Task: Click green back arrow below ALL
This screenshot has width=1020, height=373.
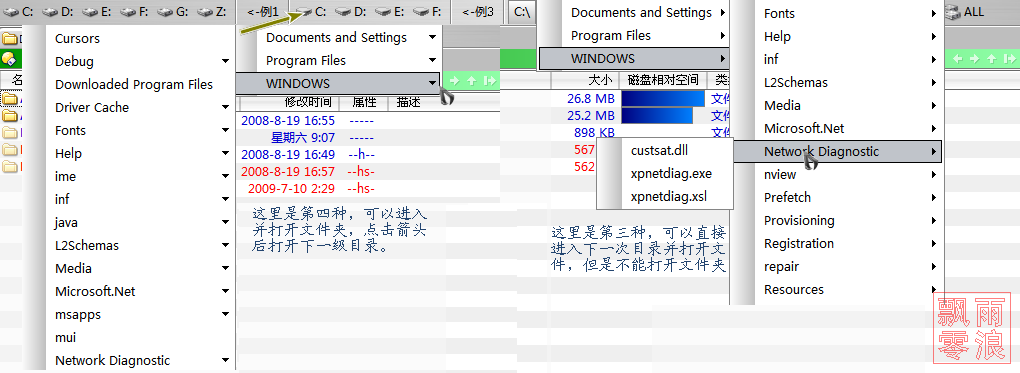Action: [x=958, y=59]
